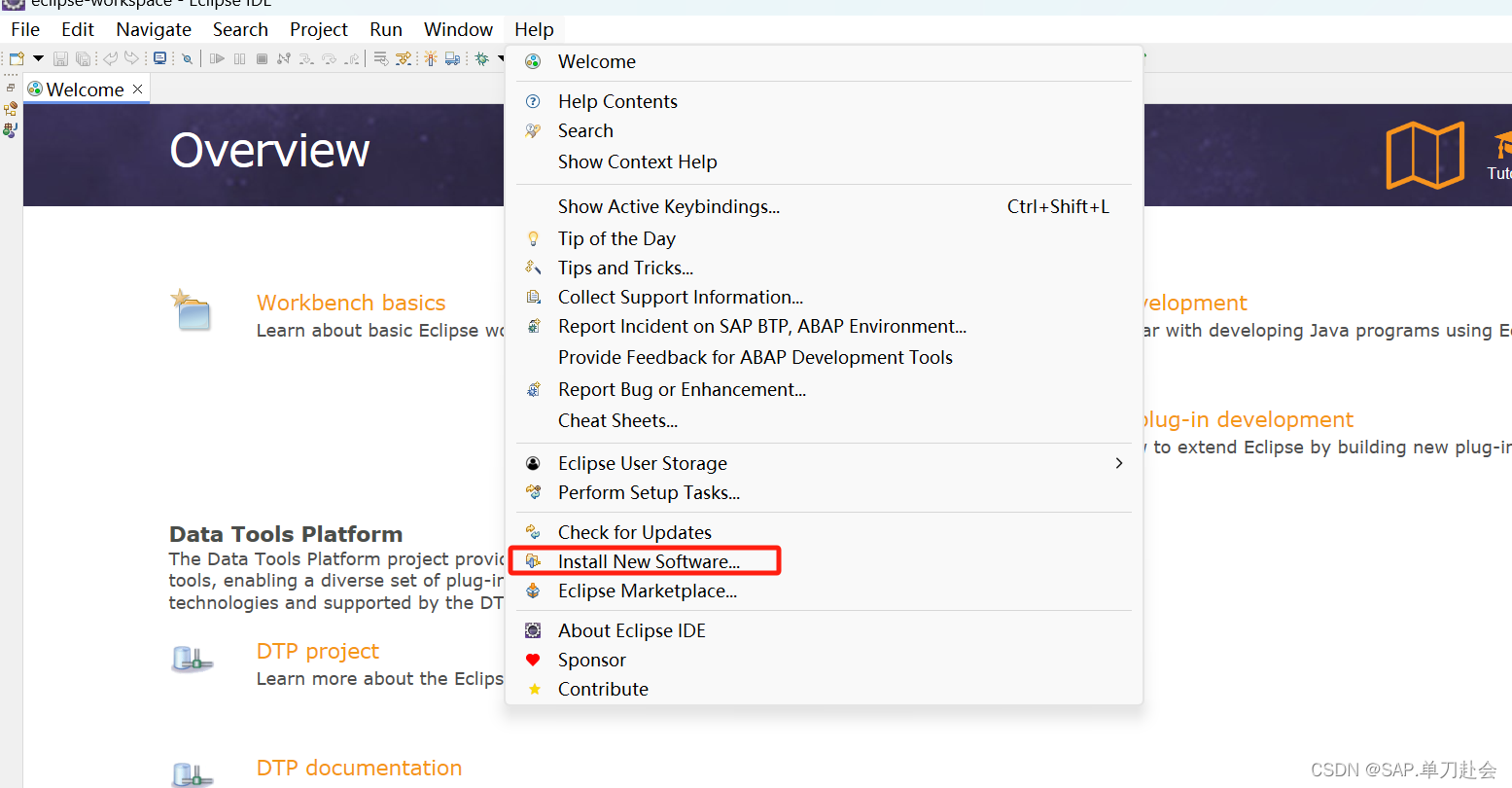Click the Save All toolbar icon
This screenshot has height=788, width=1512.
click(x=83, y=58)
